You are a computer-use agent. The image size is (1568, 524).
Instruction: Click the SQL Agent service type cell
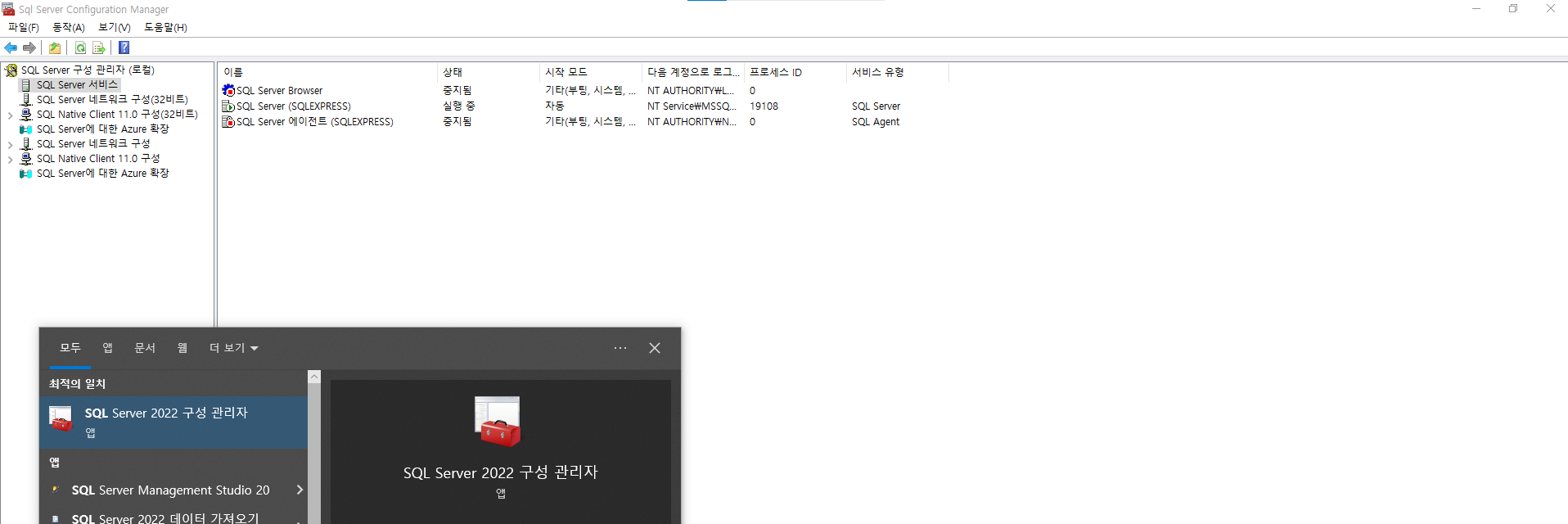pyautogui.click(x=875, y=122)
